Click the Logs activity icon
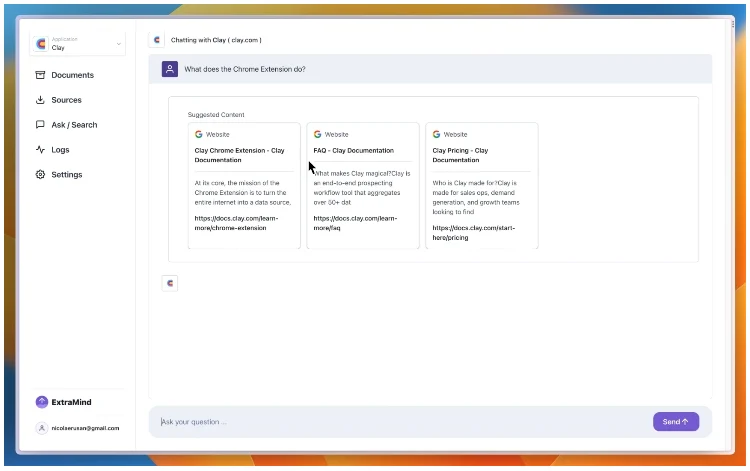The image size is (750, 471). point(40,150)
